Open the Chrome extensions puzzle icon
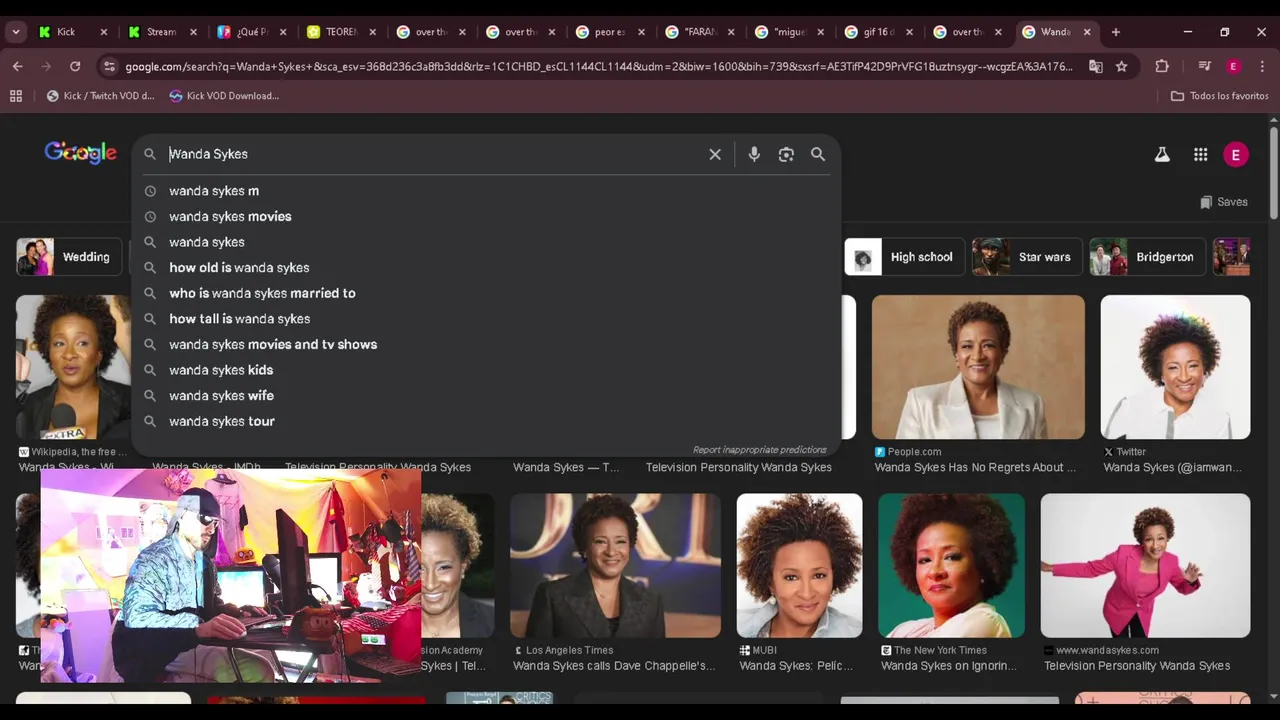This screenshot has width=1280, height=720. point(1162,66)
